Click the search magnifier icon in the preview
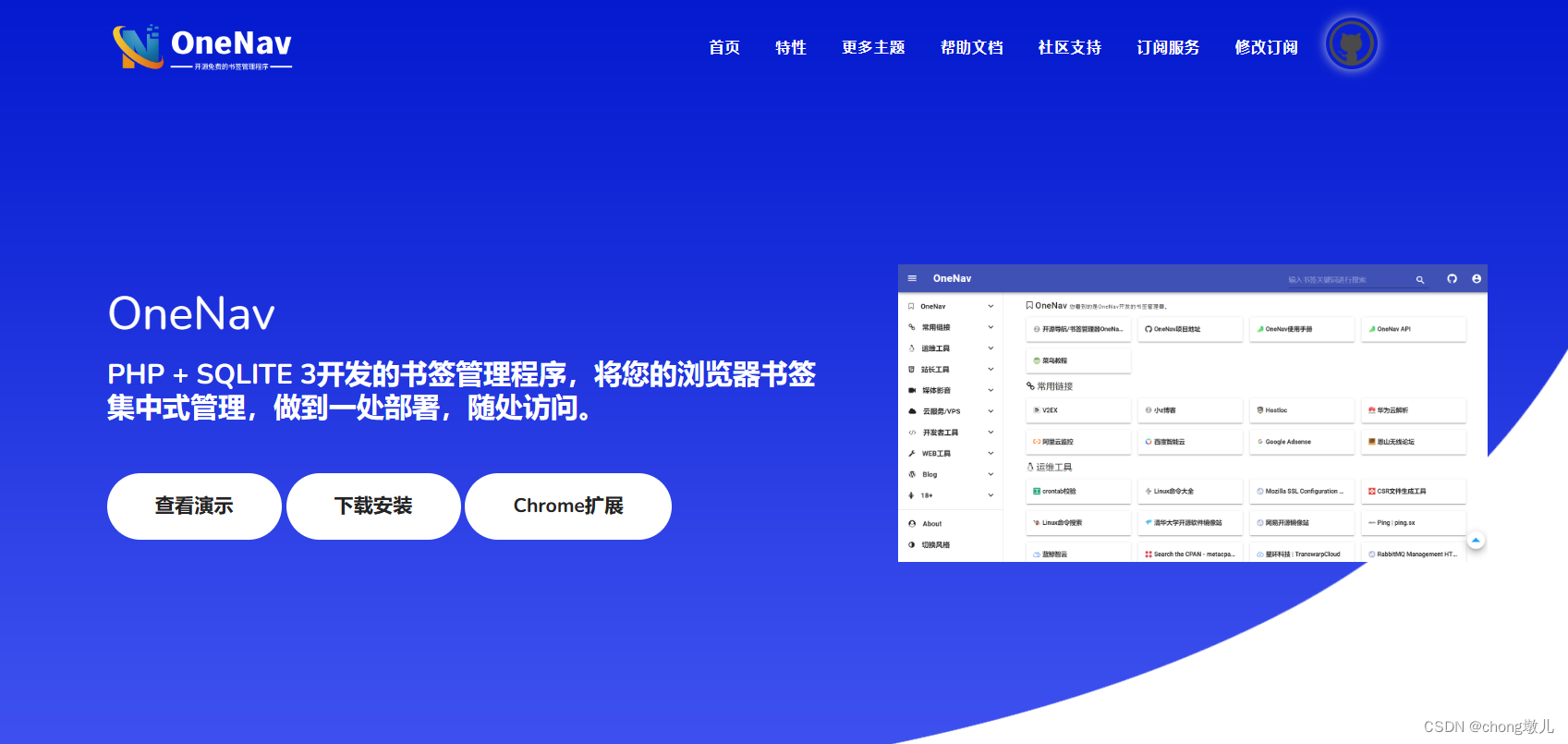The image size is (1568, 744). (x=1420, y=279)
